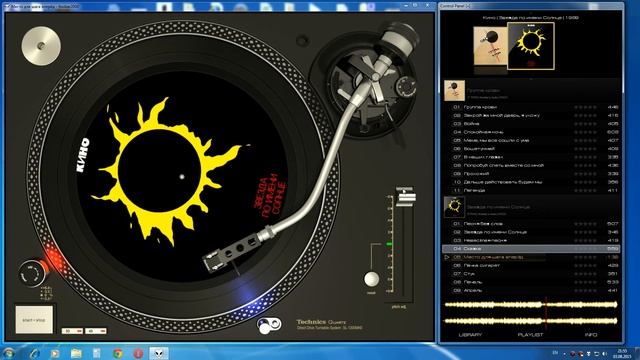This screenshot has height=360, width=640.
Task: Click the rating stars for track Апрель
Action: click(585, 291)
